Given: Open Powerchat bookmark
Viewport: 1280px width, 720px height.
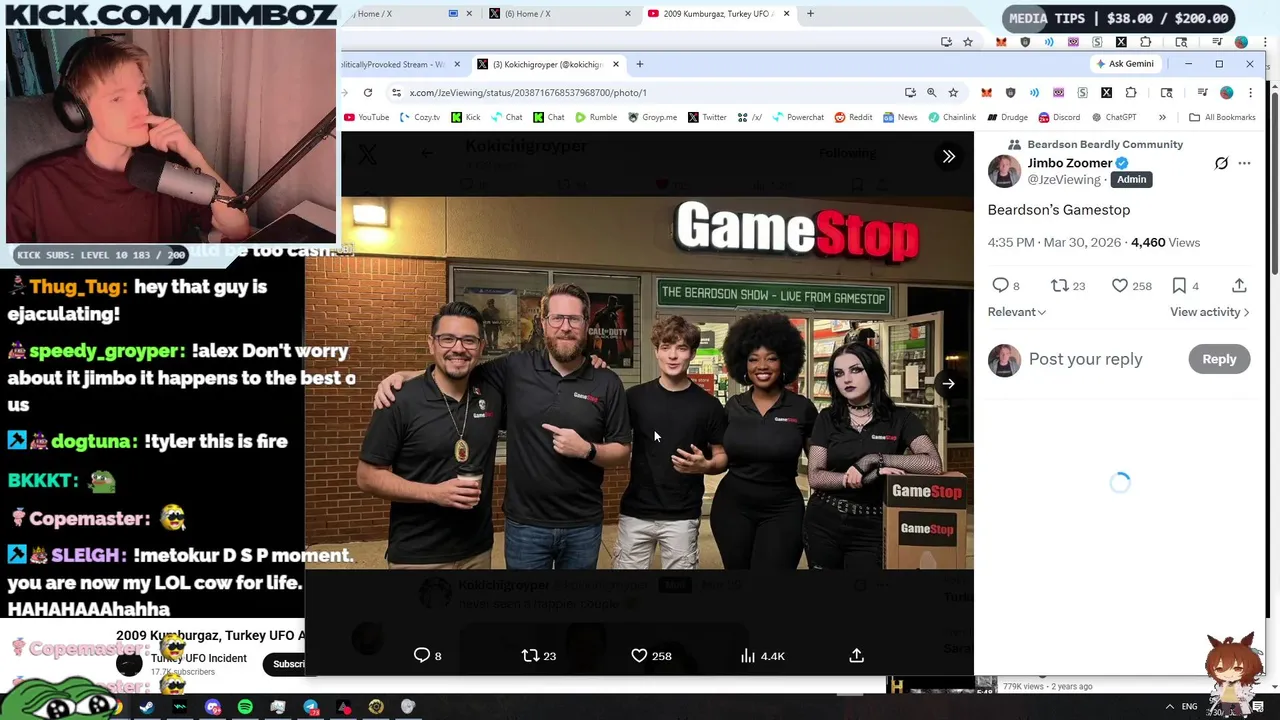Looking at the screenshot, I should point(797,117).
